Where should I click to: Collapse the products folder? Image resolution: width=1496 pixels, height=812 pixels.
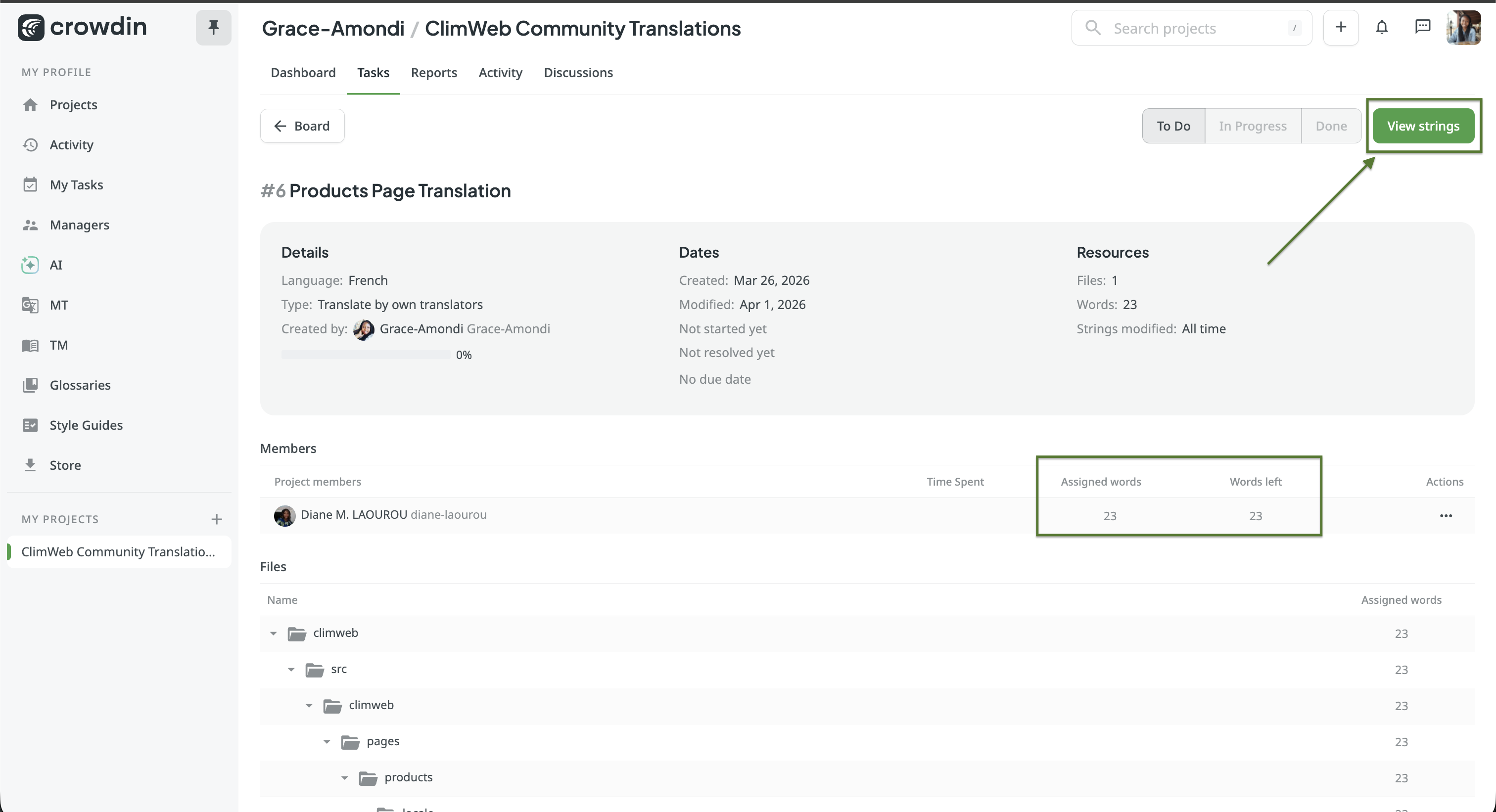point(345,778)
